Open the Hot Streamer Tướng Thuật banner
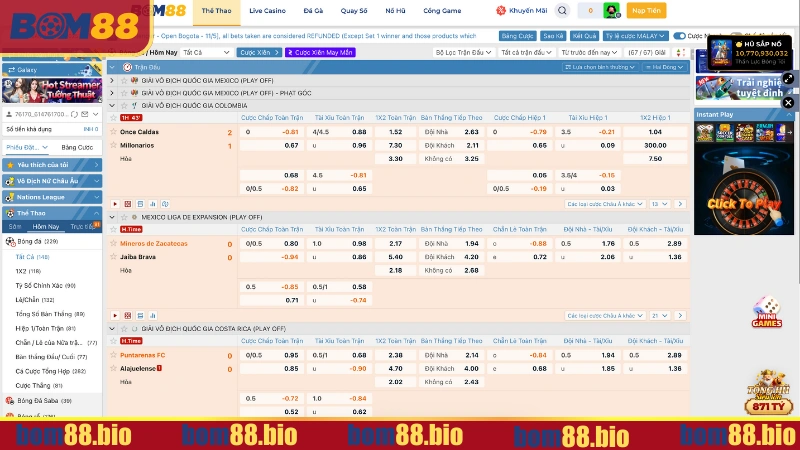 (52, 91)
